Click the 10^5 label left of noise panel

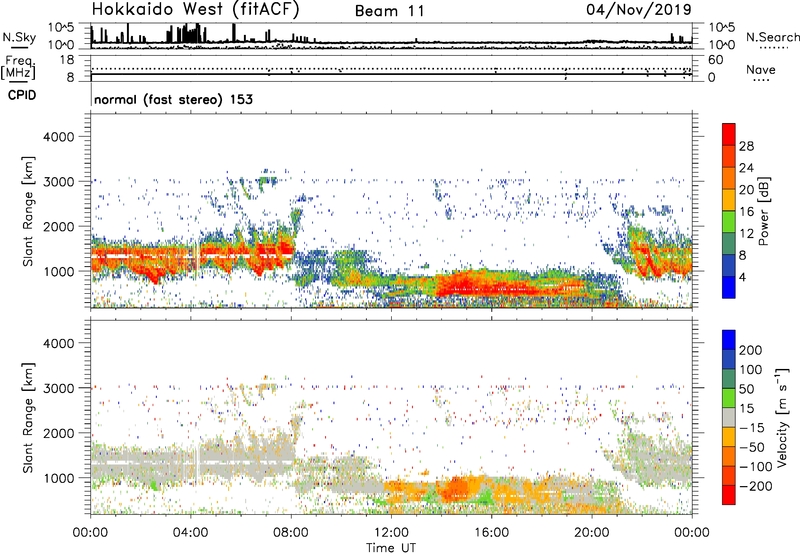(61, 27)
